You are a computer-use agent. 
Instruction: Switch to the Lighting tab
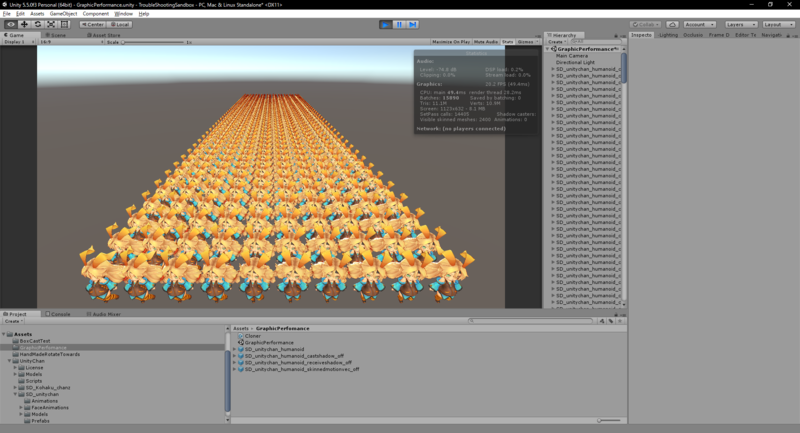[668, 35]
